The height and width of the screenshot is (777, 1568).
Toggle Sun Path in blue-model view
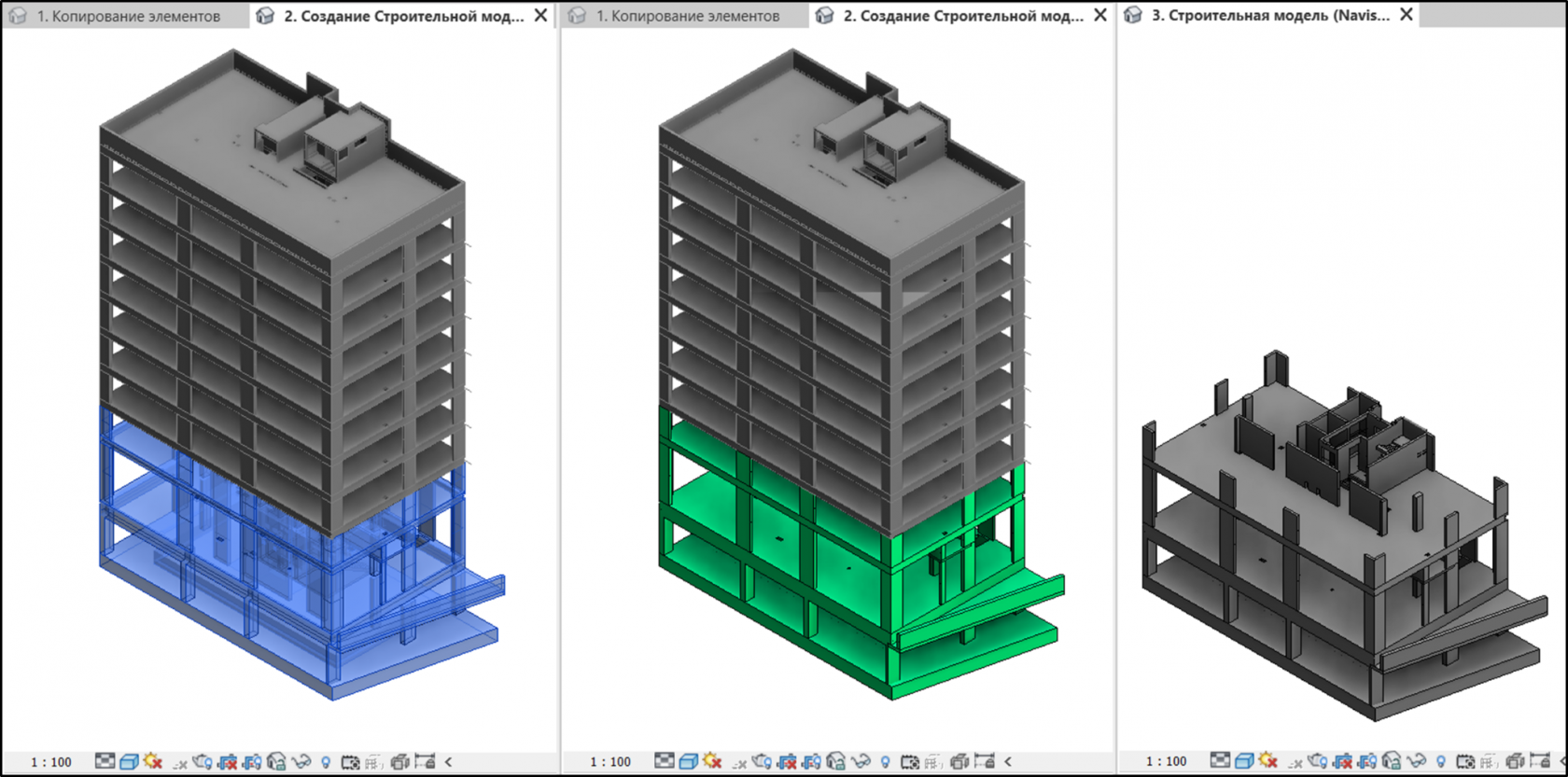[x=152, y=761]
